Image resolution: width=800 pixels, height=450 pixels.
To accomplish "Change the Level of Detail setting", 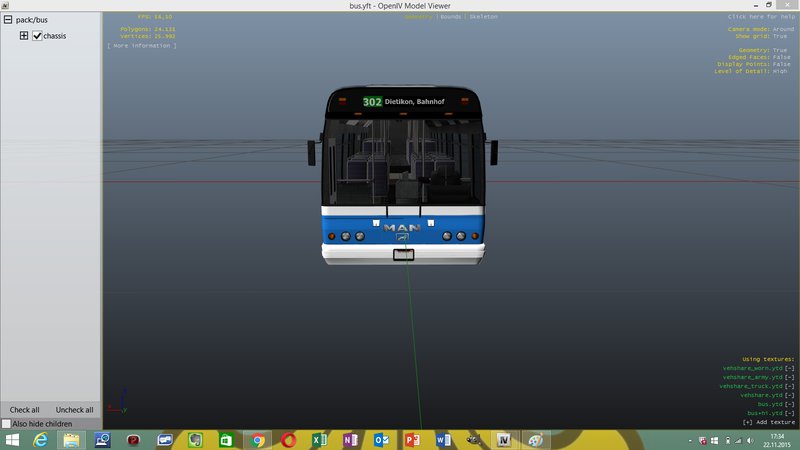I will (x=751, y=71).
